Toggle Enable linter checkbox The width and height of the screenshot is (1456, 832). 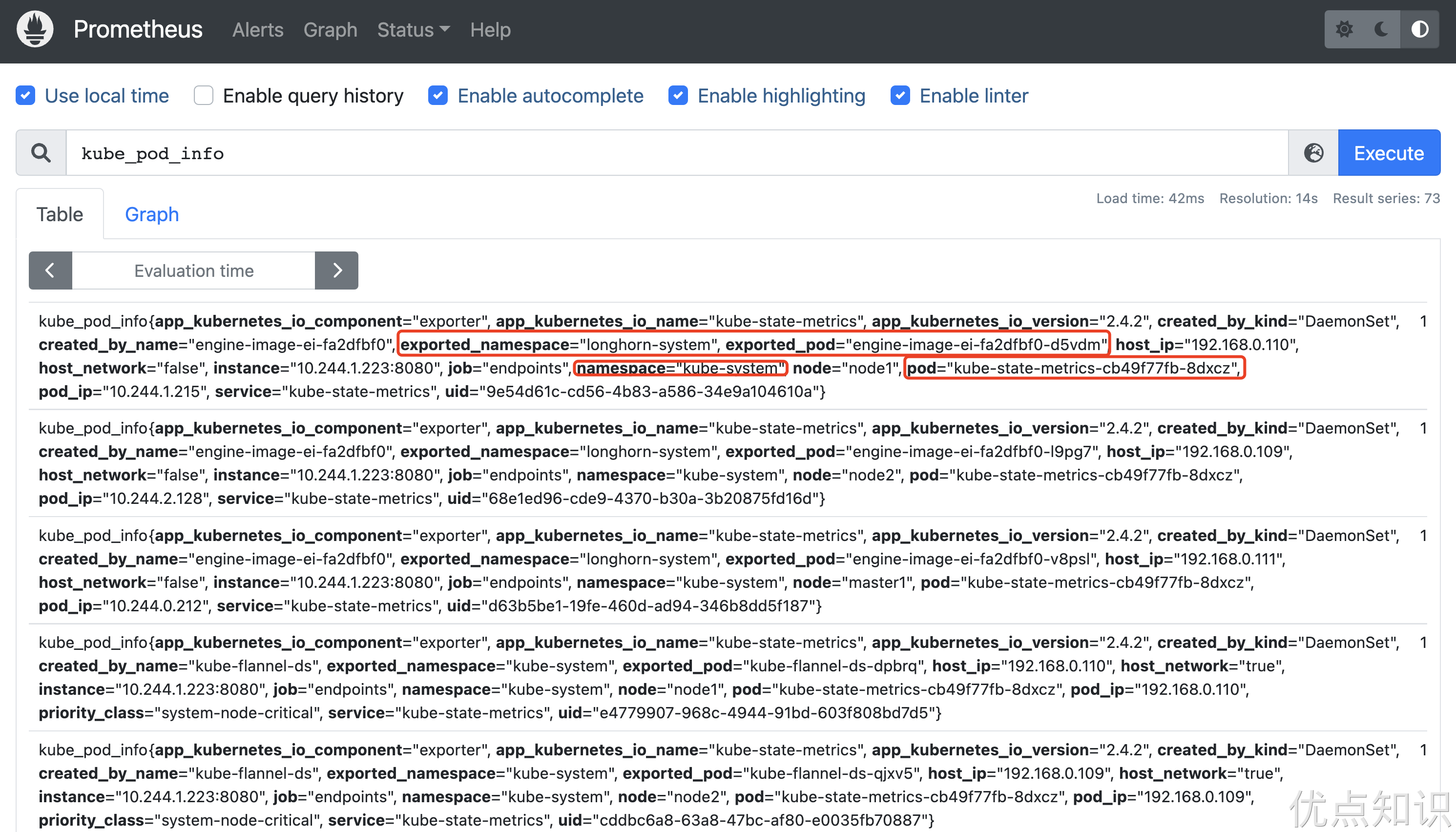point(900,95)
